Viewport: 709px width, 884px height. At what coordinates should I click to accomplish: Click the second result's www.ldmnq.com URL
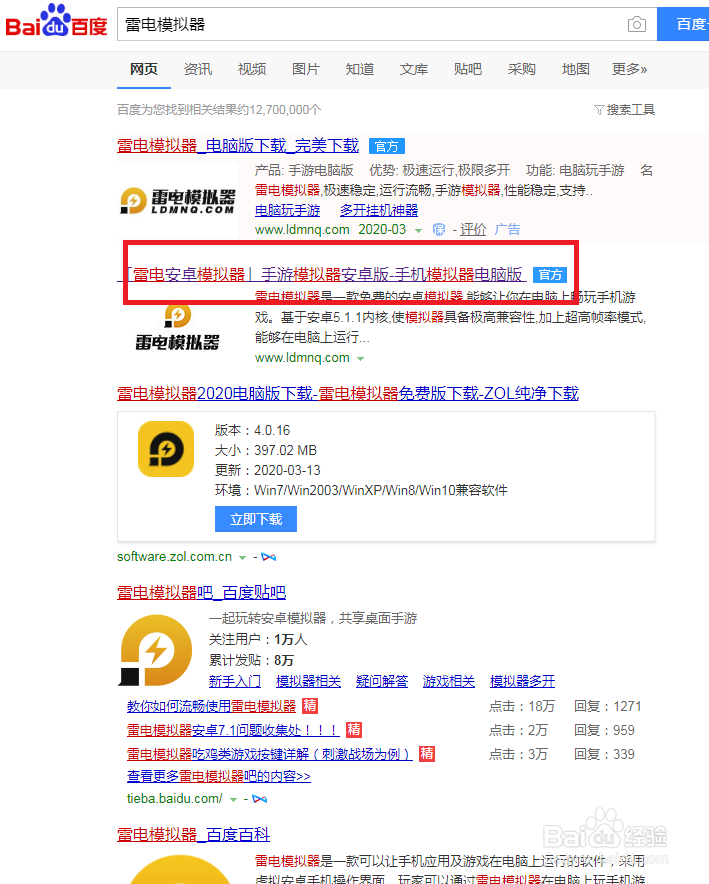point(302,357)
